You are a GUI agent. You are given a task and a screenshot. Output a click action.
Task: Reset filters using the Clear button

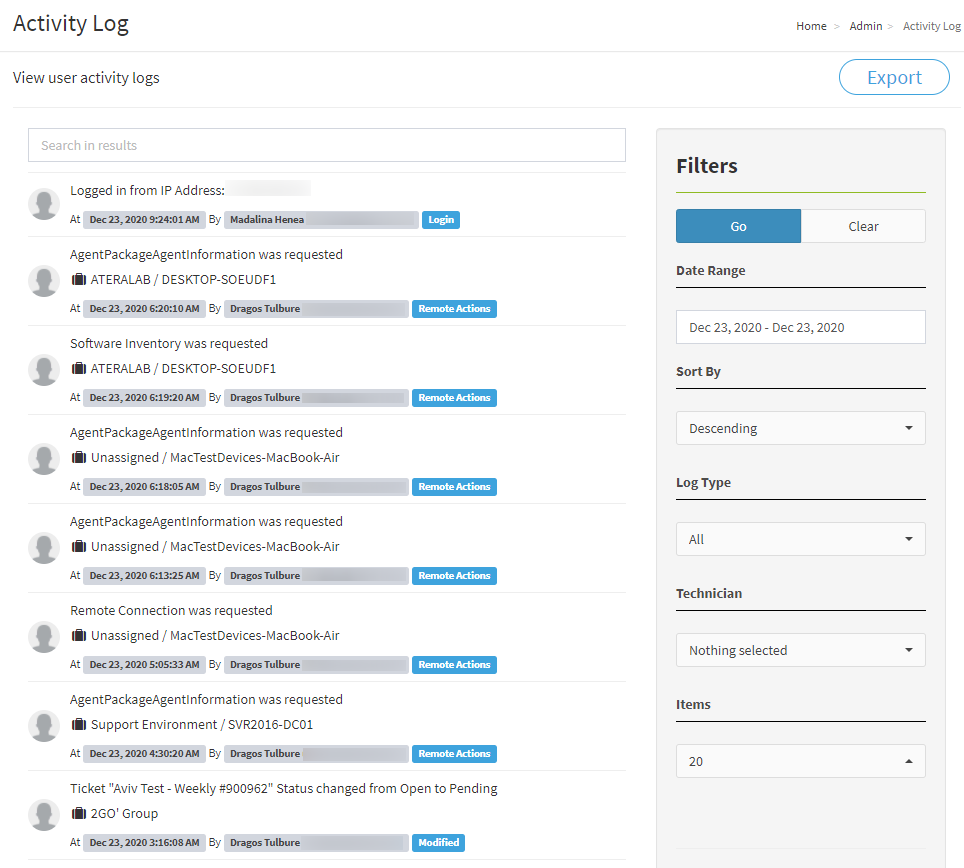coord(863,226)
